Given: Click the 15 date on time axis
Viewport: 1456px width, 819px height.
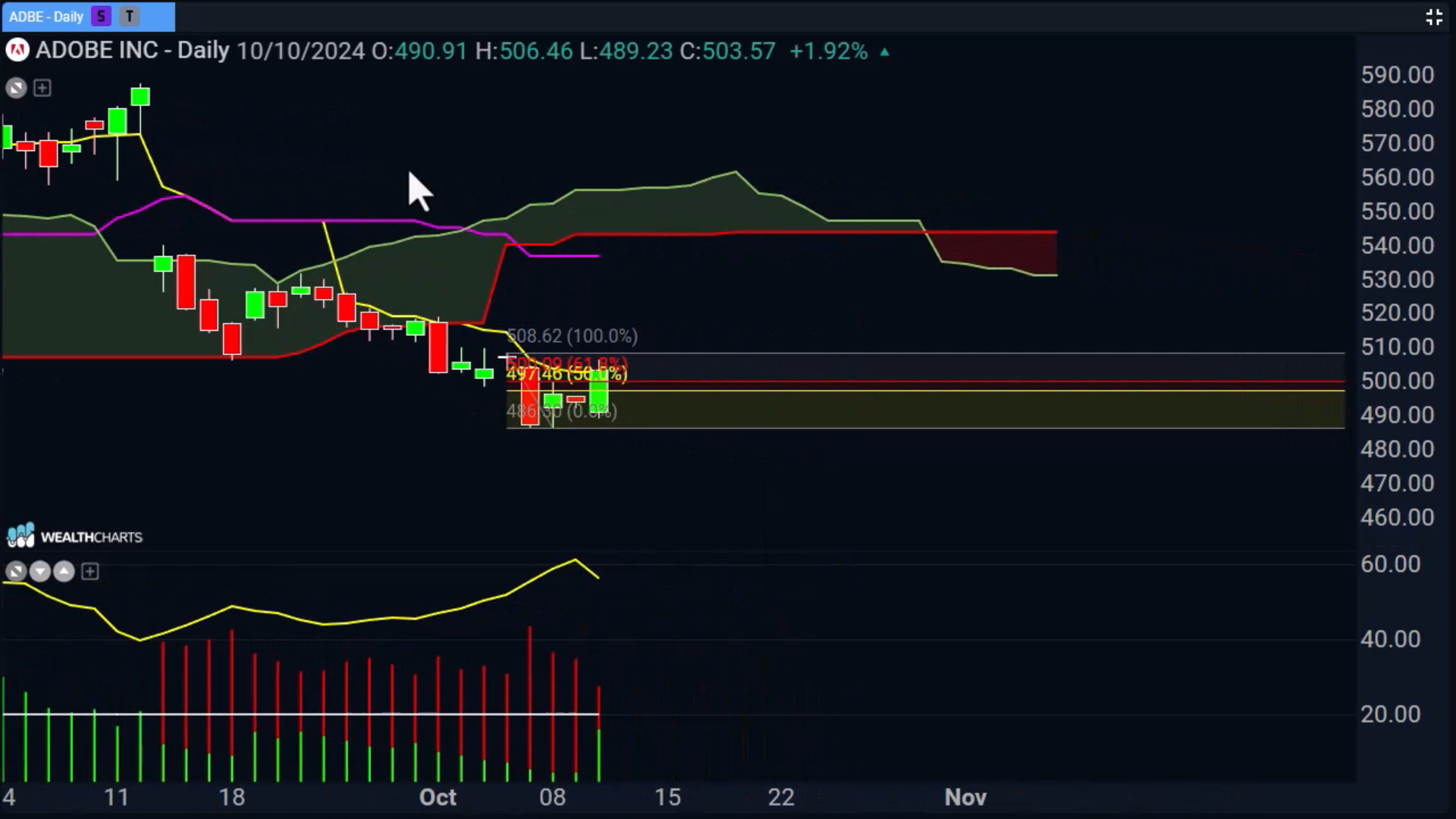Looking at the screenshot, I should pos(667,798).
